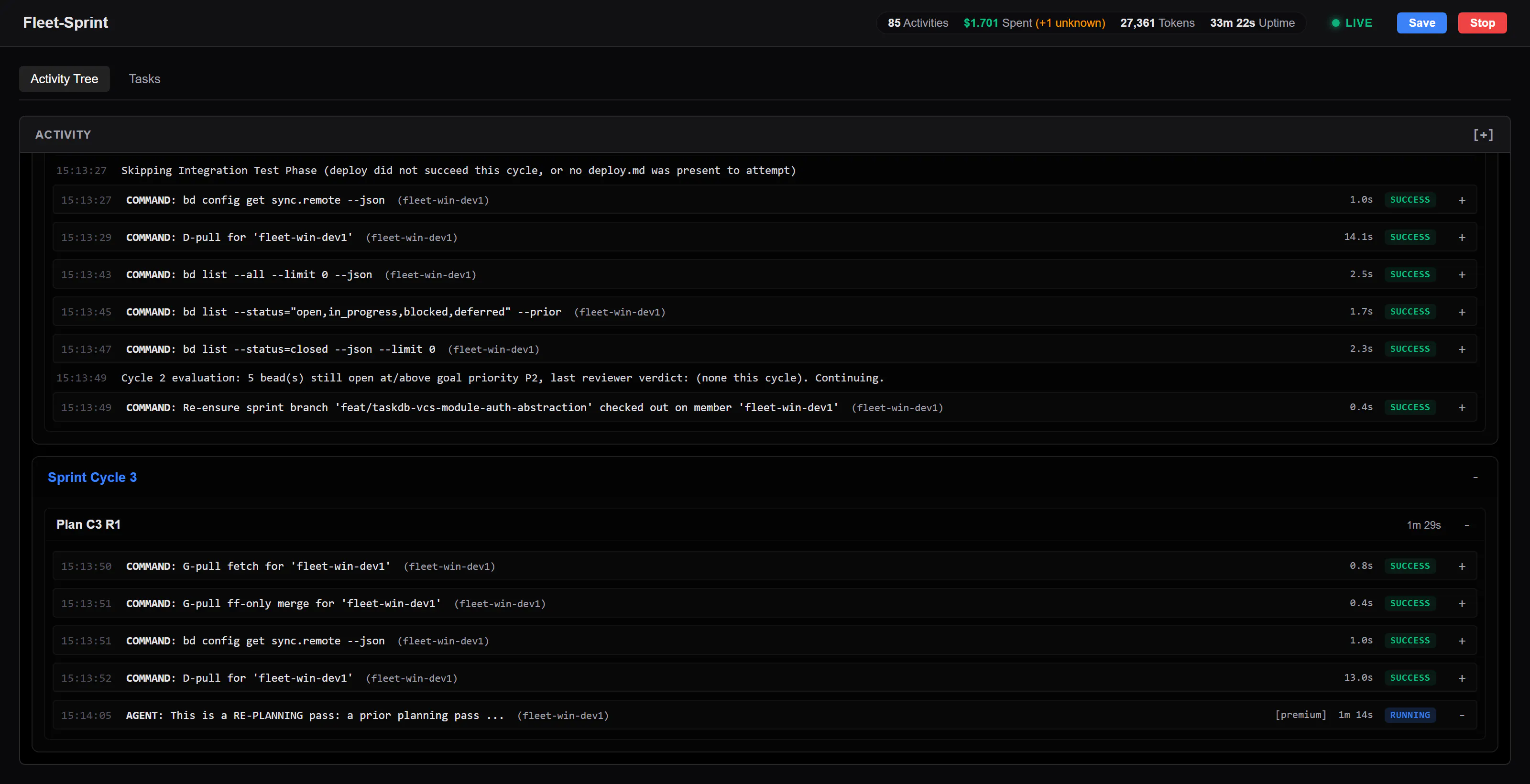
Task: Click the $1.701 Spent value
Action: pos(998,22)
